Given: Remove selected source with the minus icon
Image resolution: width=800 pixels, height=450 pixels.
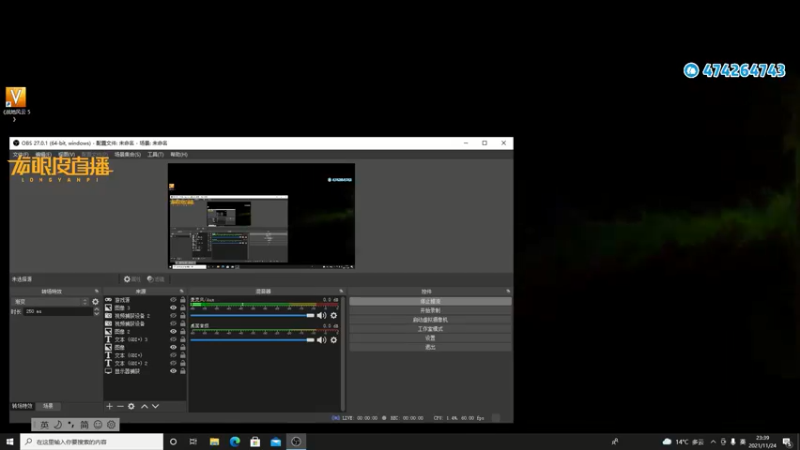Looking at the screenshot, I should tap(120, 406).
